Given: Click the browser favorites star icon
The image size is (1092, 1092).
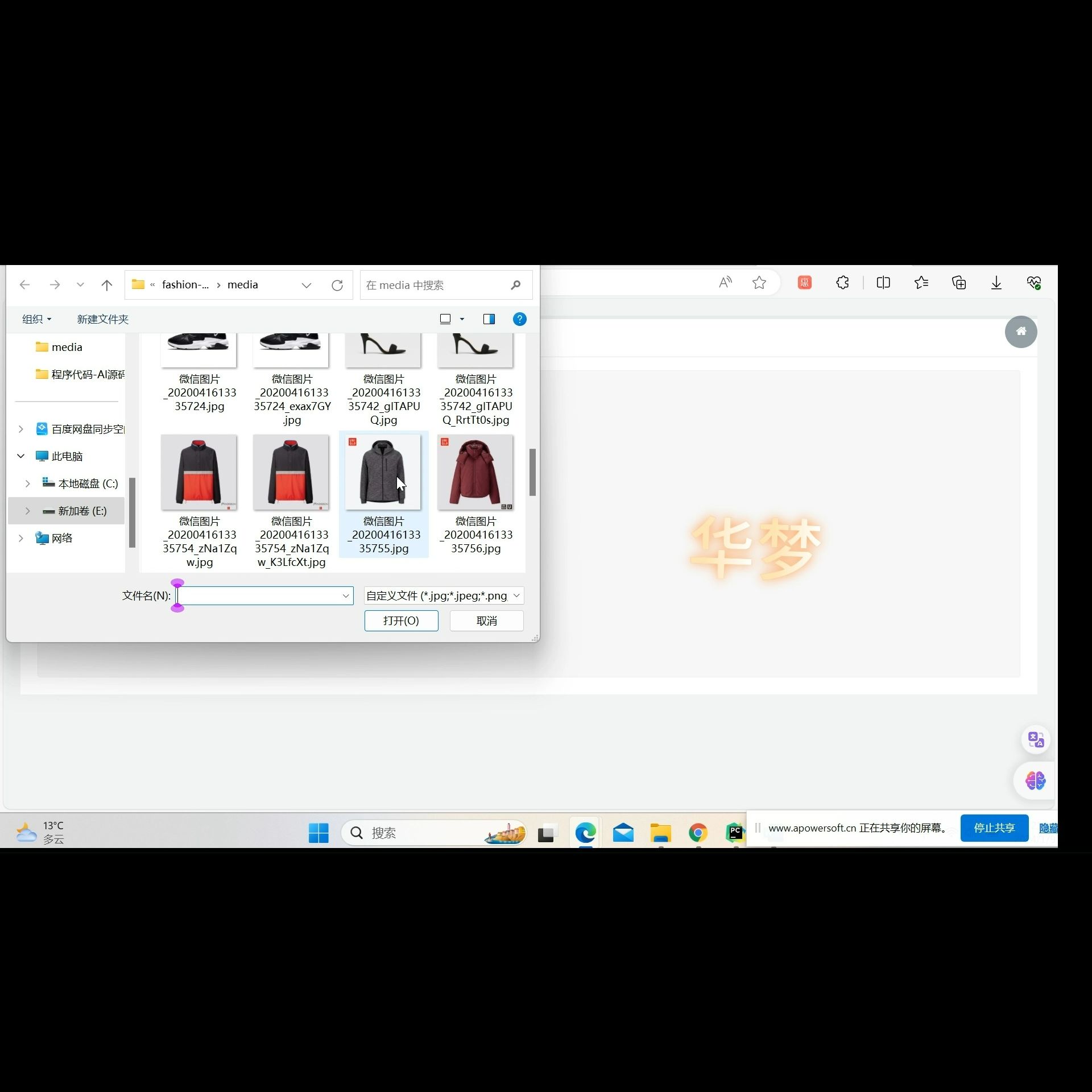Looking at the screenshot, I should pos(759,283).
